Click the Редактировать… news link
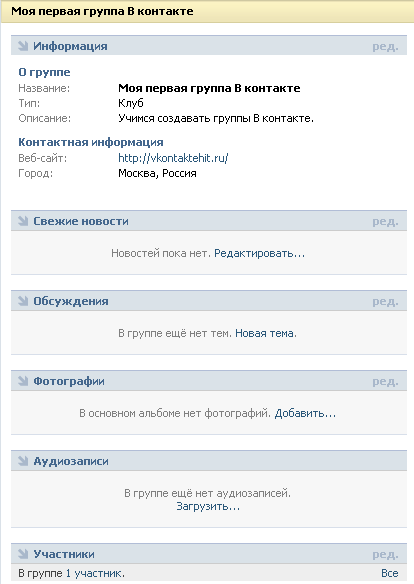The height and width of the screenshot is (584, 414). point(259,253)
